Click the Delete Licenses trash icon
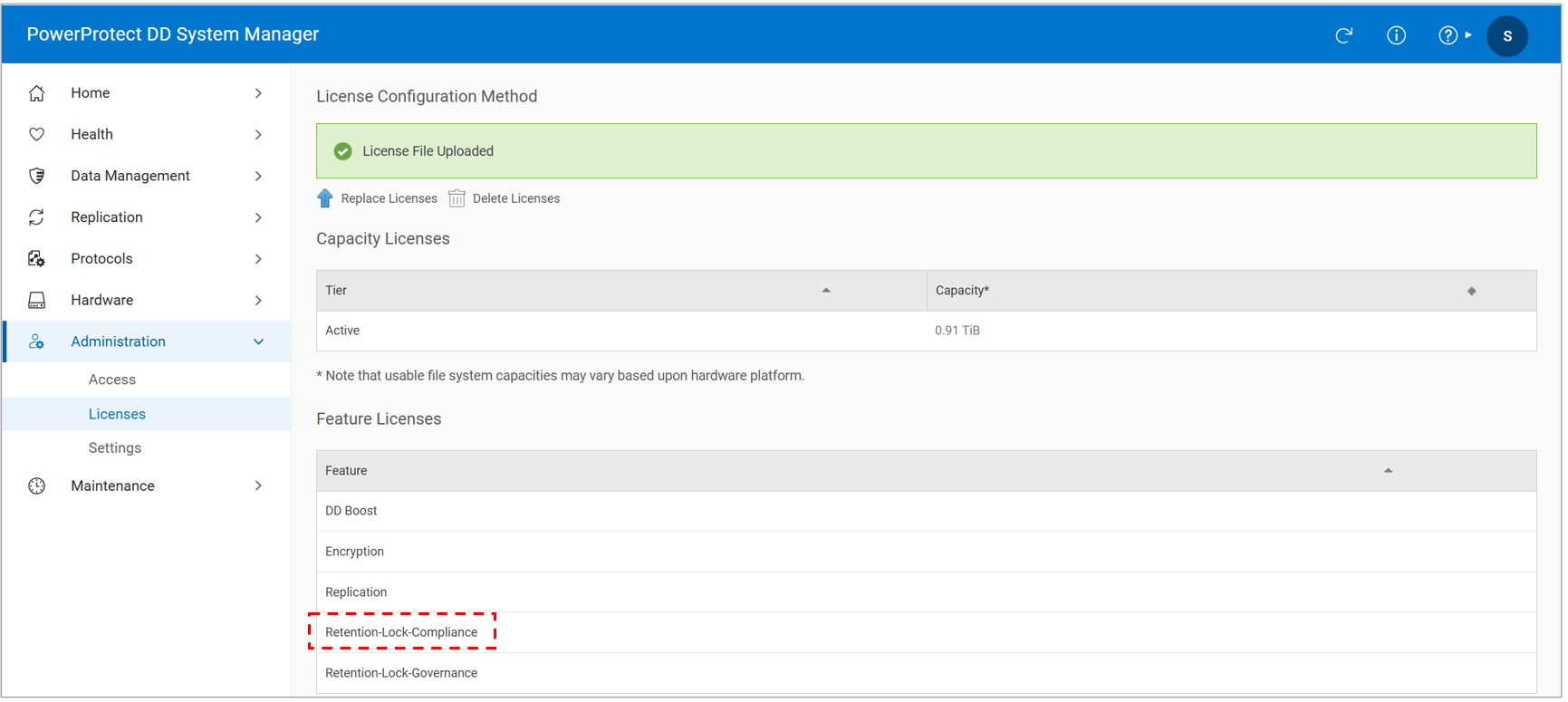 pyautogui.click(x=457, y=198)
